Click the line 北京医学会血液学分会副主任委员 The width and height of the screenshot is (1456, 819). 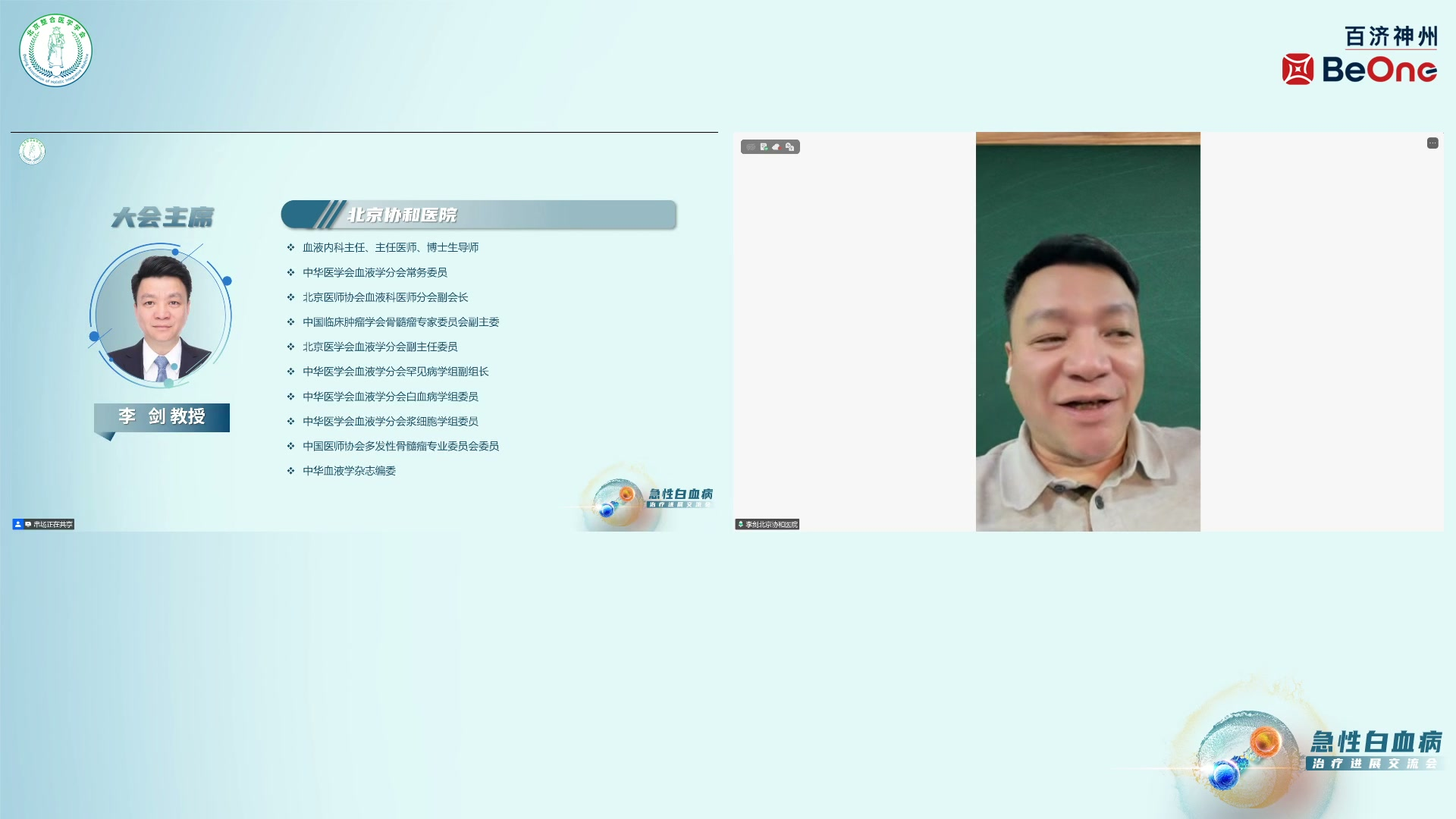[380, 347]
